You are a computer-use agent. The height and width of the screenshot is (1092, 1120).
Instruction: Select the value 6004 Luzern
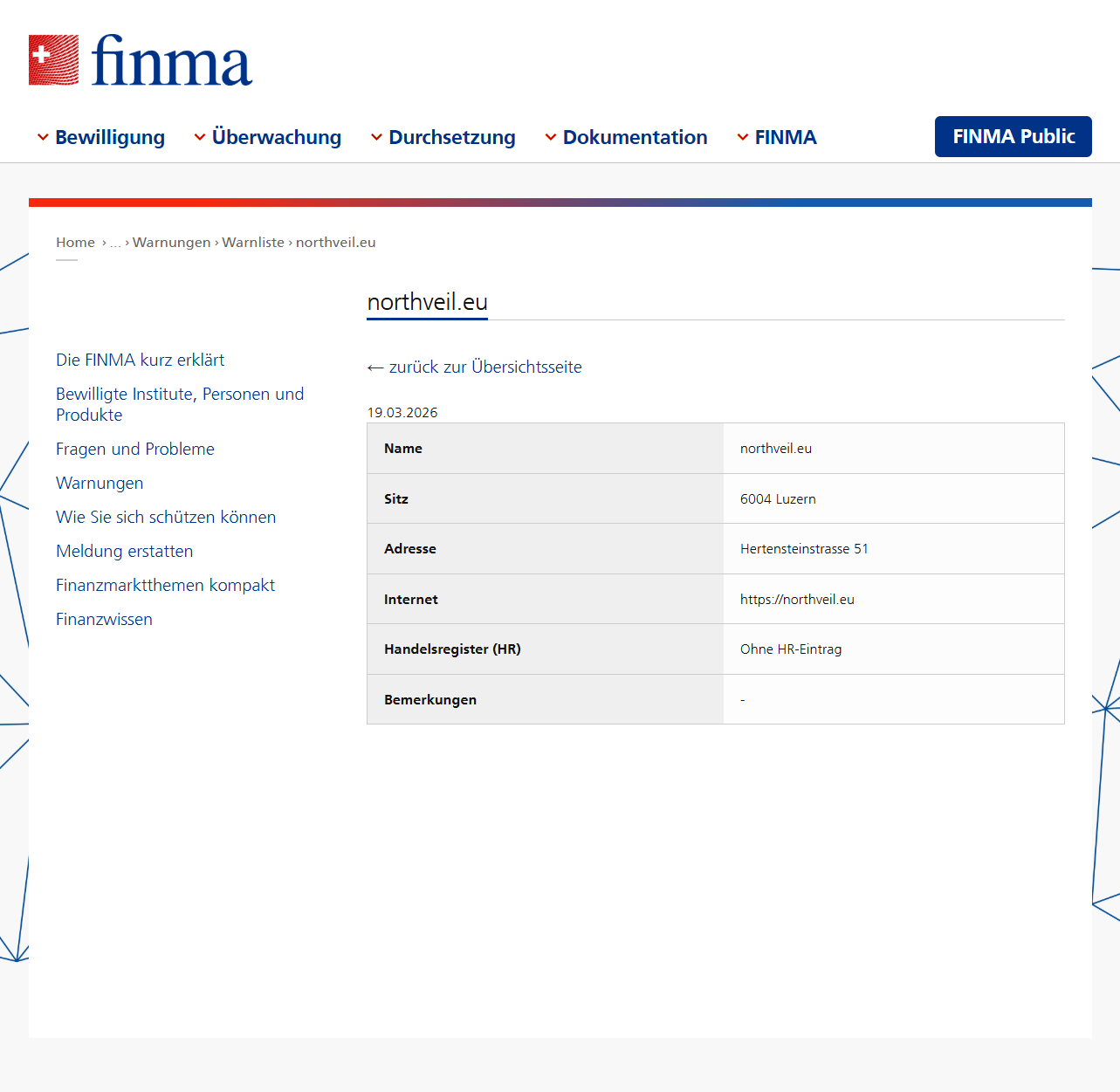pyautogui.click(x=778, y=499)
